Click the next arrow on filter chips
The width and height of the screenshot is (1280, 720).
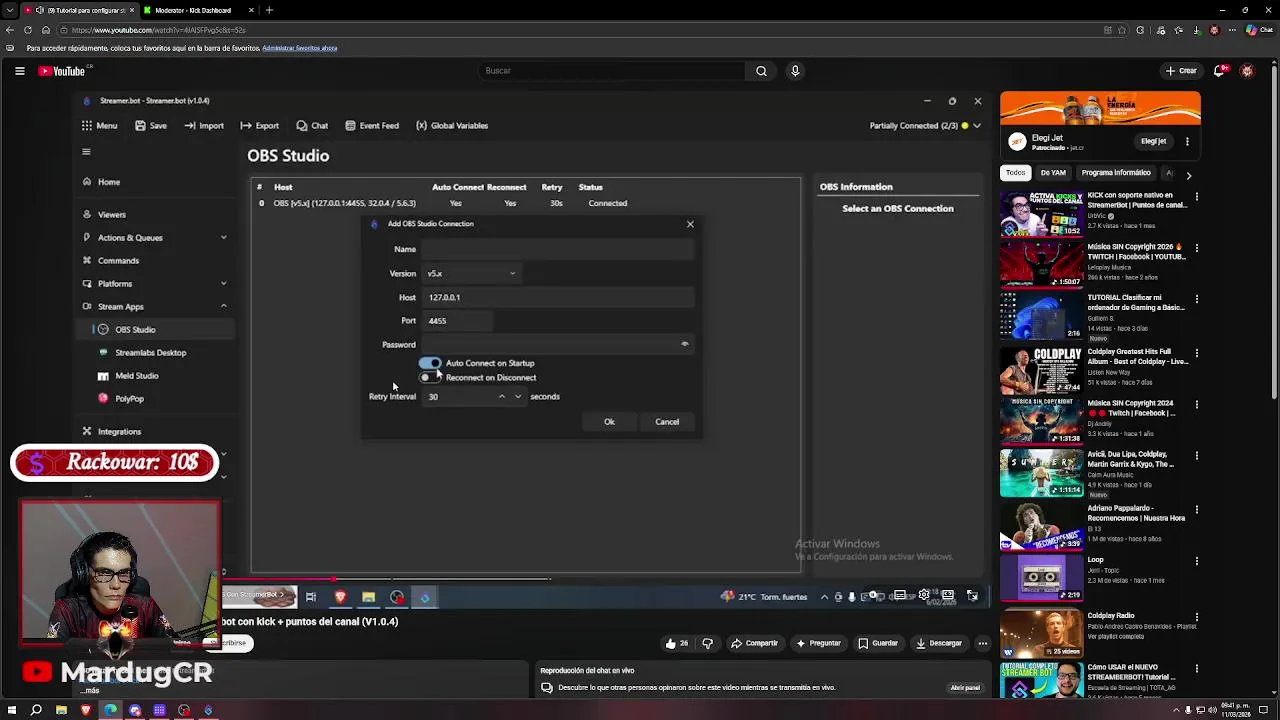pyautogui.click(x=1188, y=175)
